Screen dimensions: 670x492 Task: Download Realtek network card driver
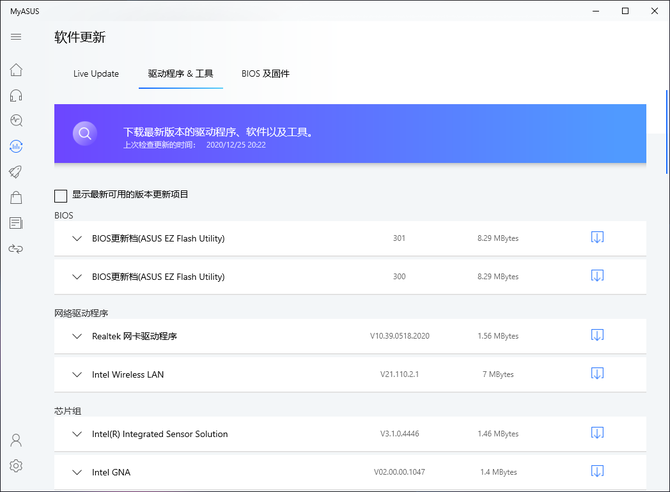(x=597, y=336)
